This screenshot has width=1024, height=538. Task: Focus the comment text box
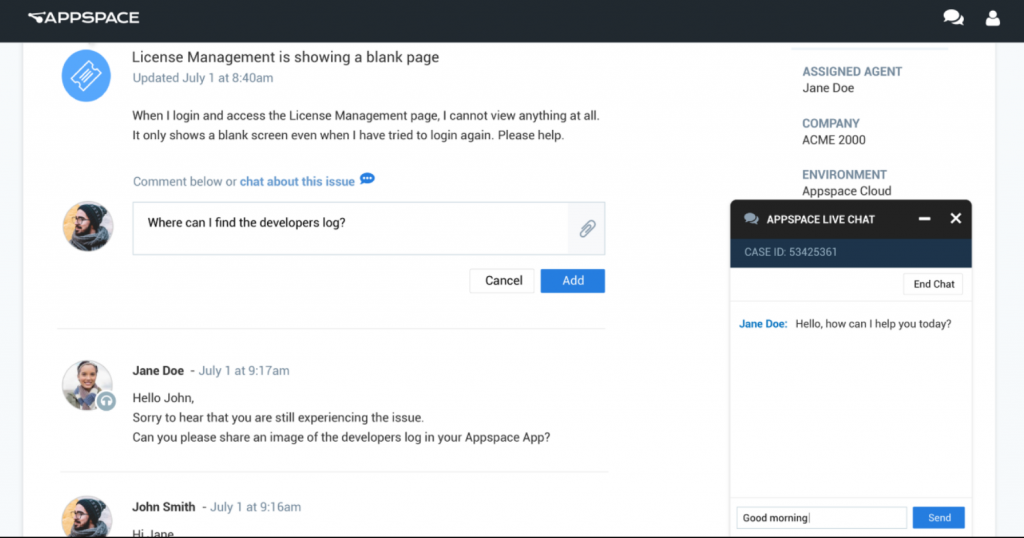[351, 229]
